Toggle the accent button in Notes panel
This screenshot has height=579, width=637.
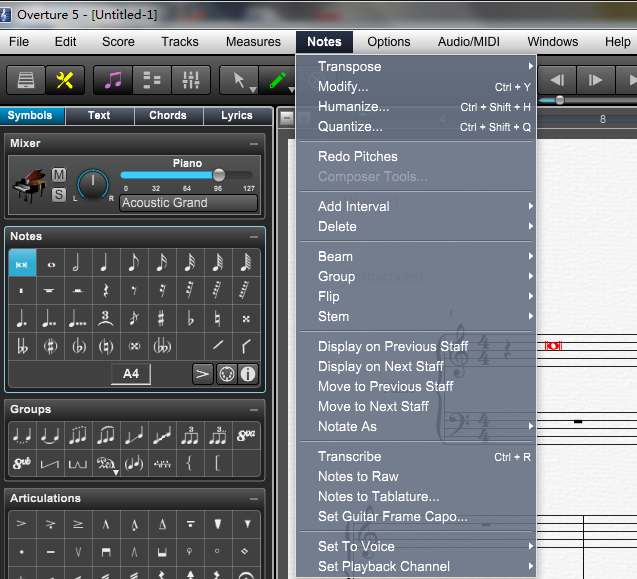coord(202,374)
